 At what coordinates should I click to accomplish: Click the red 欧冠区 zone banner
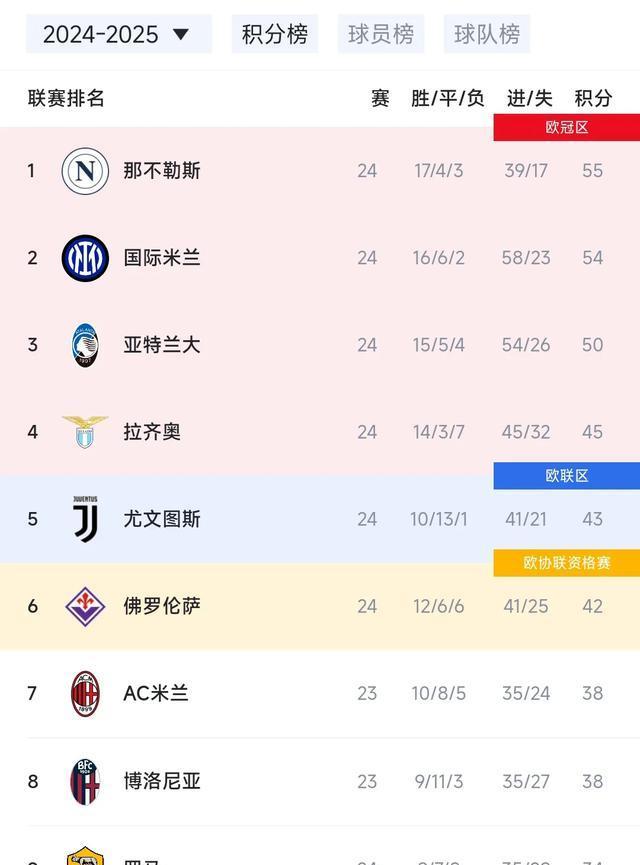click(566, 124)
